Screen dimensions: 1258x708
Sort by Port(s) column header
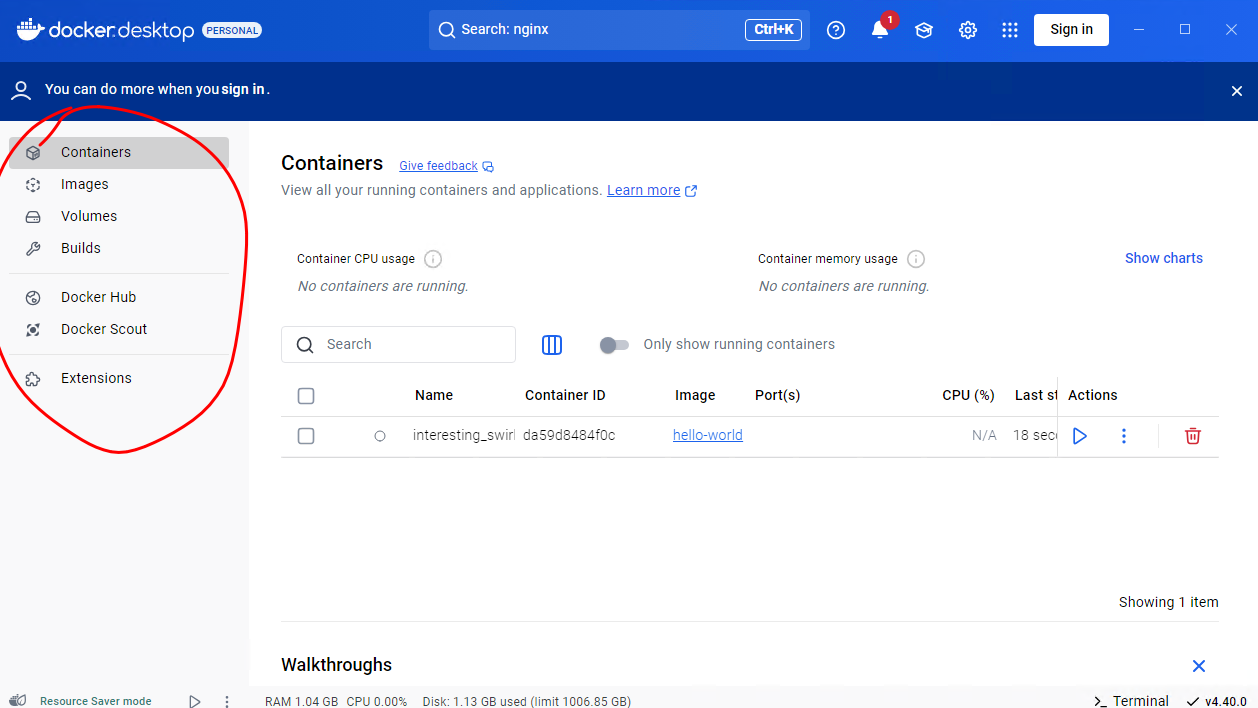tap(778, 395)
